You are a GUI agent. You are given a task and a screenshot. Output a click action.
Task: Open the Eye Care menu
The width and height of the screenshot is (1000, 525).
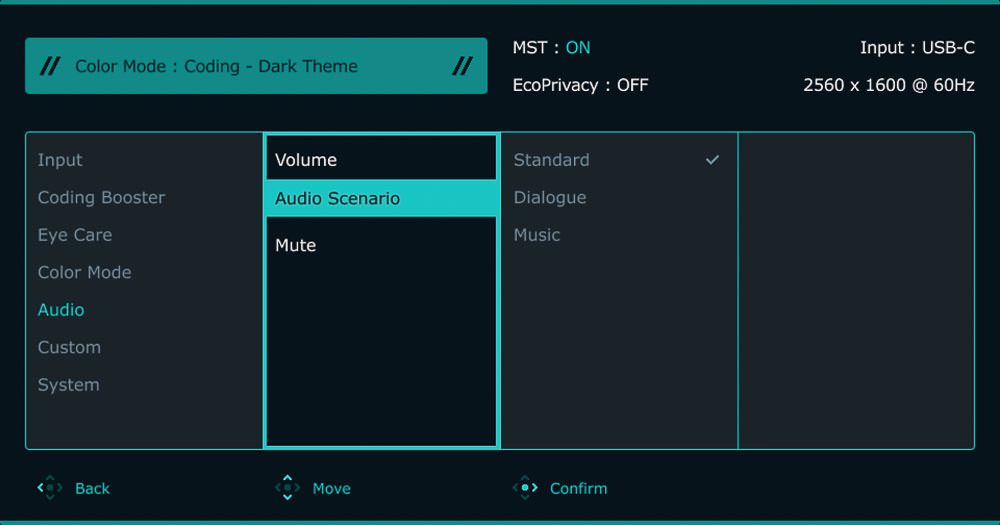click(75, 235)
